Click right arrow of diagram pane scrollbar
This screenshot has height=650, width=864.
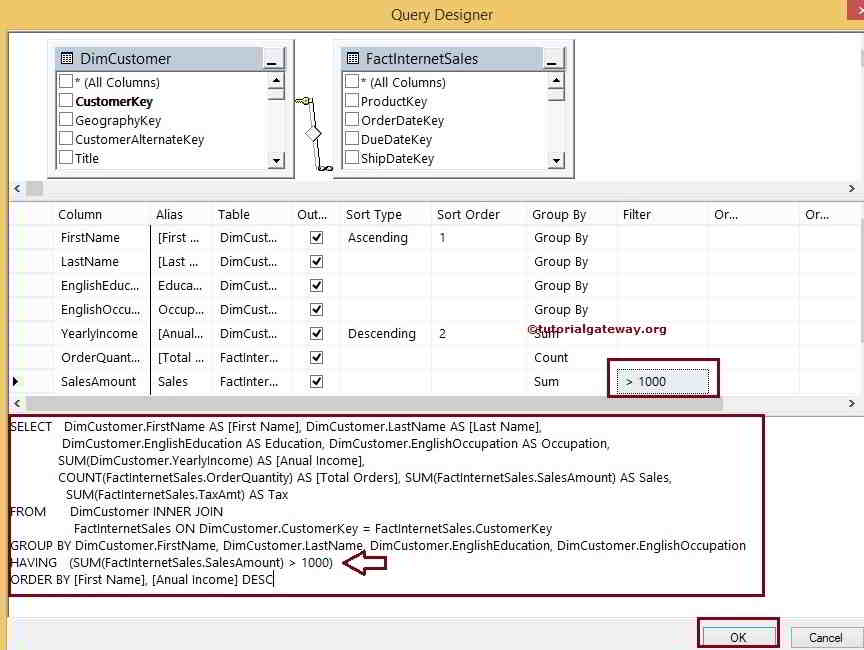point(852,188)
